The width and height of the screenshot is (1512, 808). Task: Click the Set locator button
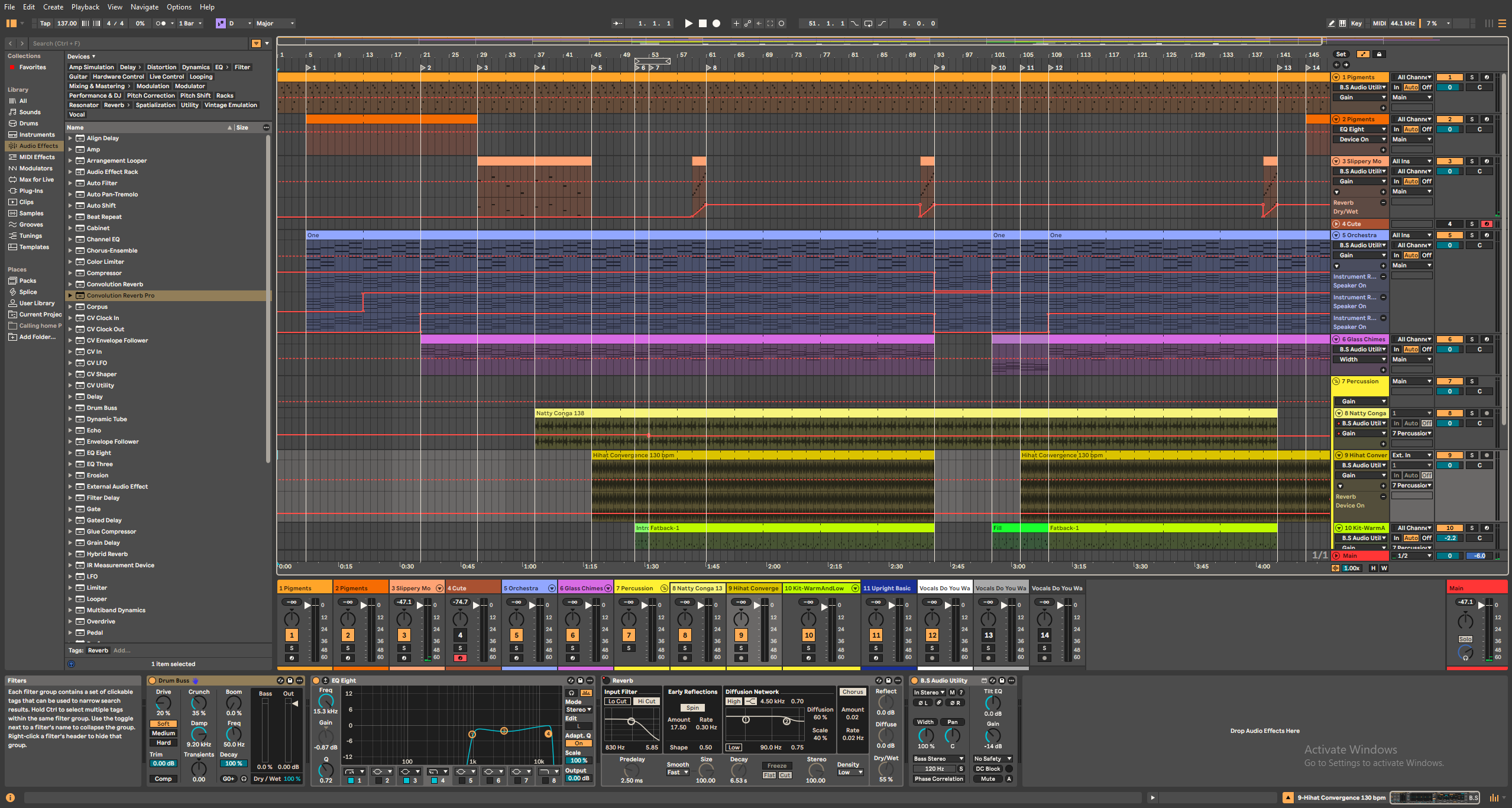tap(1341, 54)
